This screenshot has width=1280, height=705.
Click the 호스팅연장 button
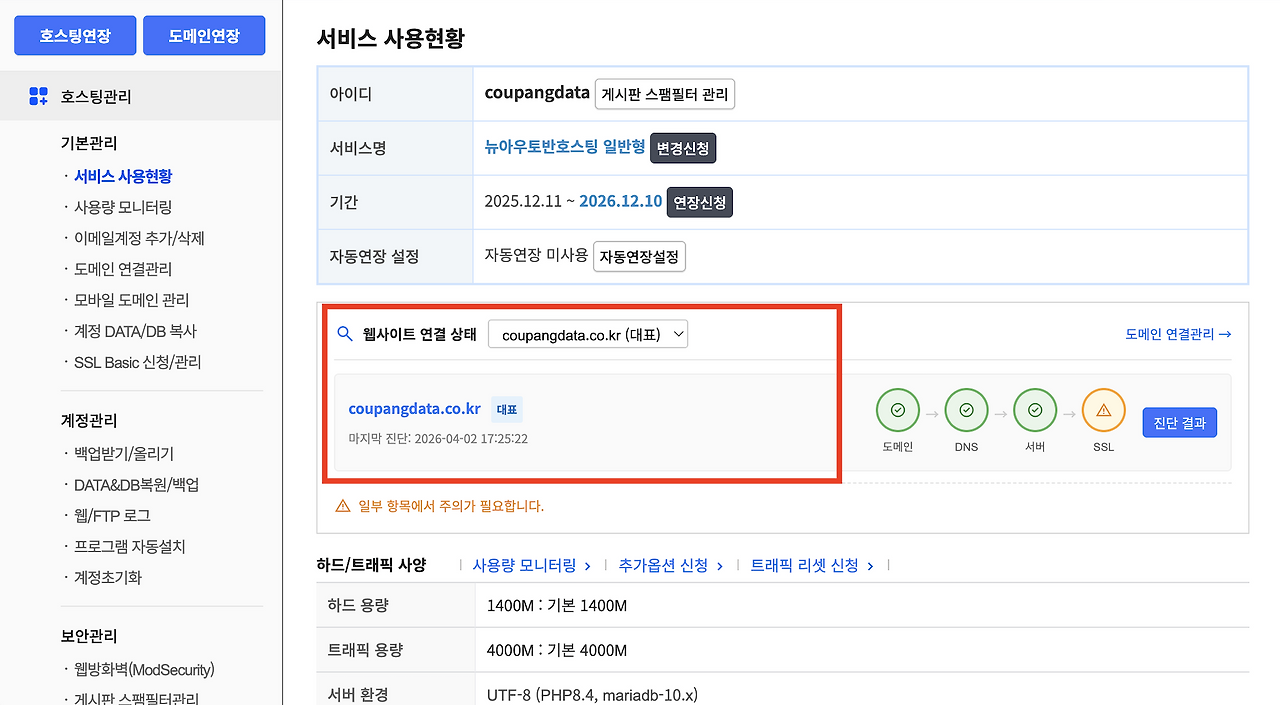(75, 35)
